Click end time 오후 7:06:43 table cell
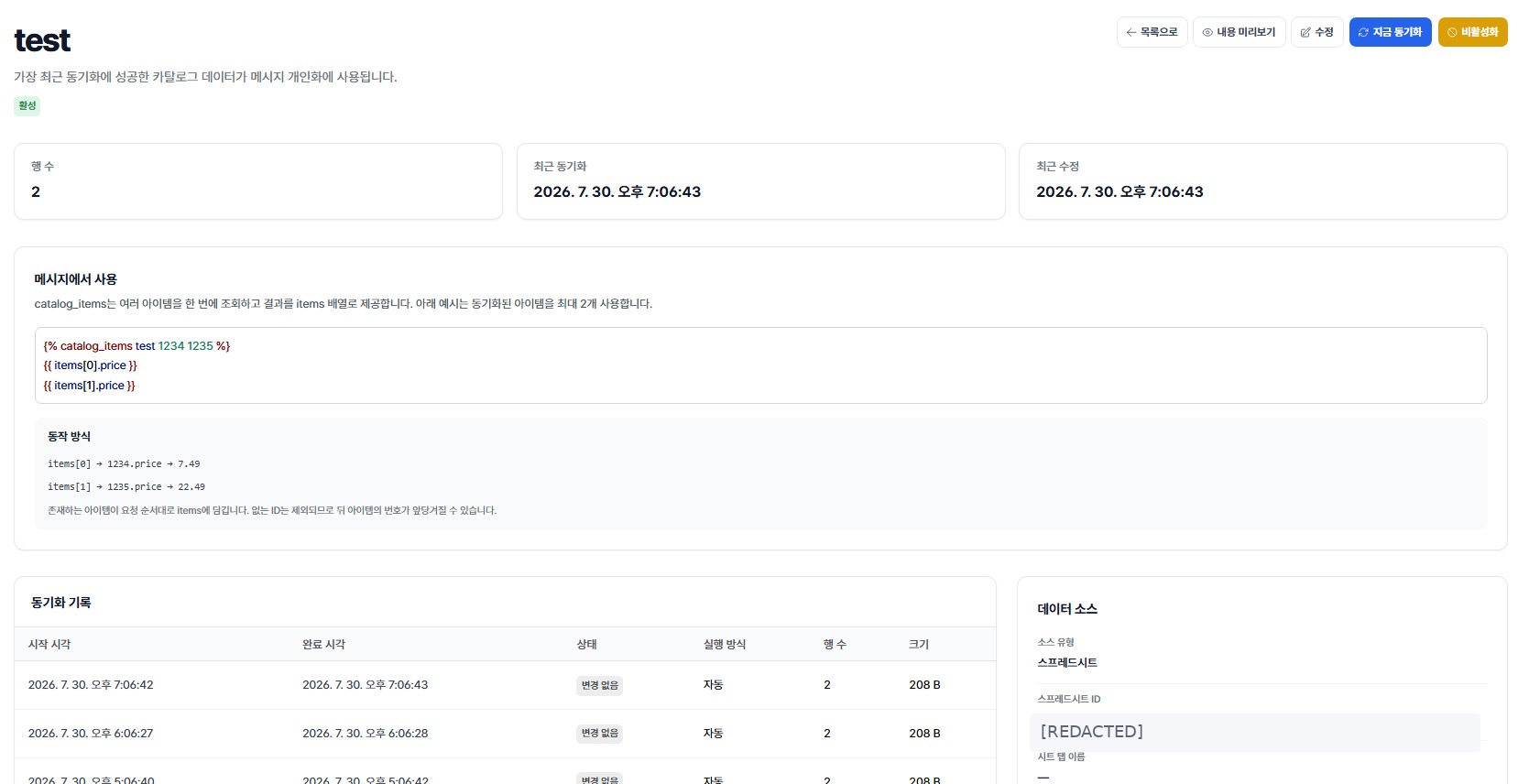The height and width of the screenshot is (784, 1518). point(365,685)
